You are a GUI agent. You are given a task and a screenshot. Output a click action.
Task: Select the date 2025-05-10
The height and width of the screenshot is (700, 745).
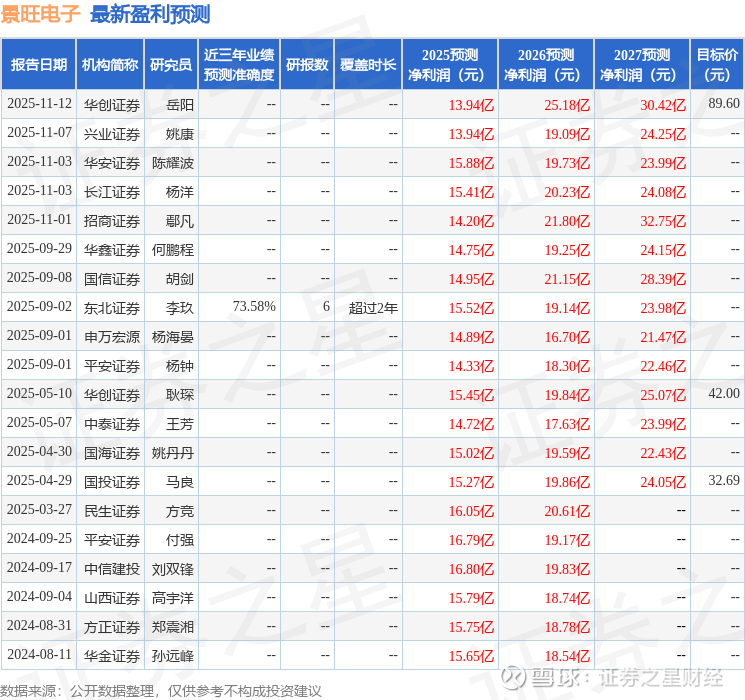coord(39,393)
